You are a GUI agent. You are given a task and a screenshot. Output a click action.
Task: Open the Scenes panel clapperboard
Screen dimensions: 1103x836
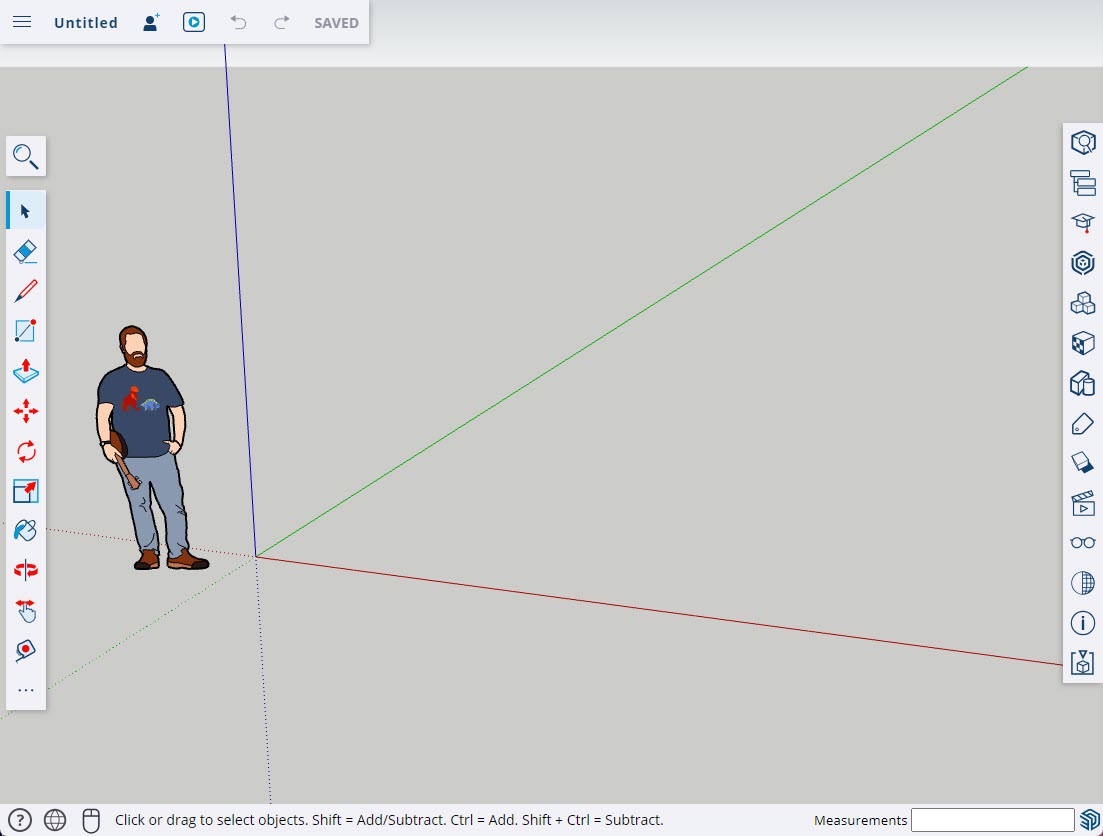(x=1082, y=503)
